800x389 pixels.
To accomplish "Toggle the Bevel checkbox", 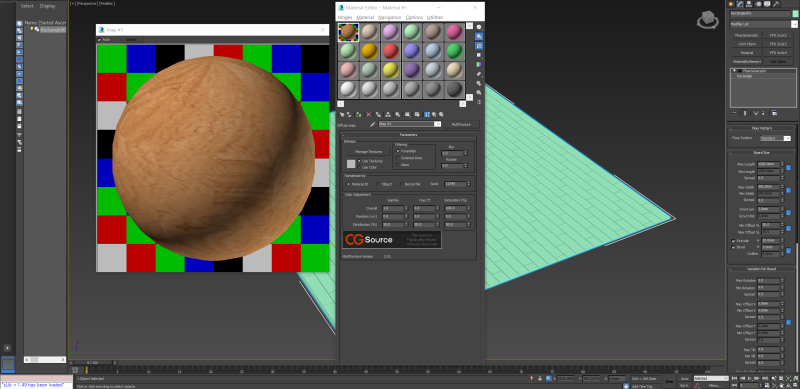I will [734, 247].
